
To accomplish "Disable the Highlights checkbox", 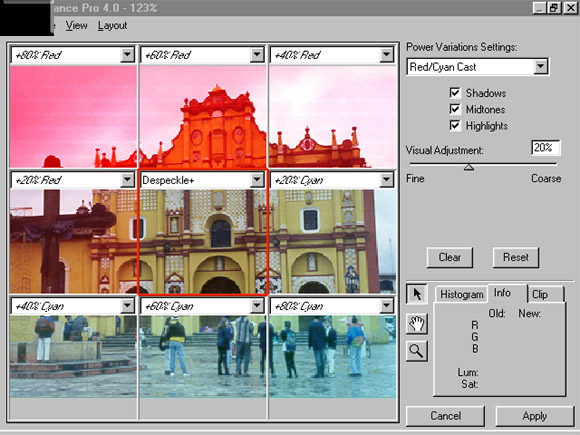I will pos(455,125).
